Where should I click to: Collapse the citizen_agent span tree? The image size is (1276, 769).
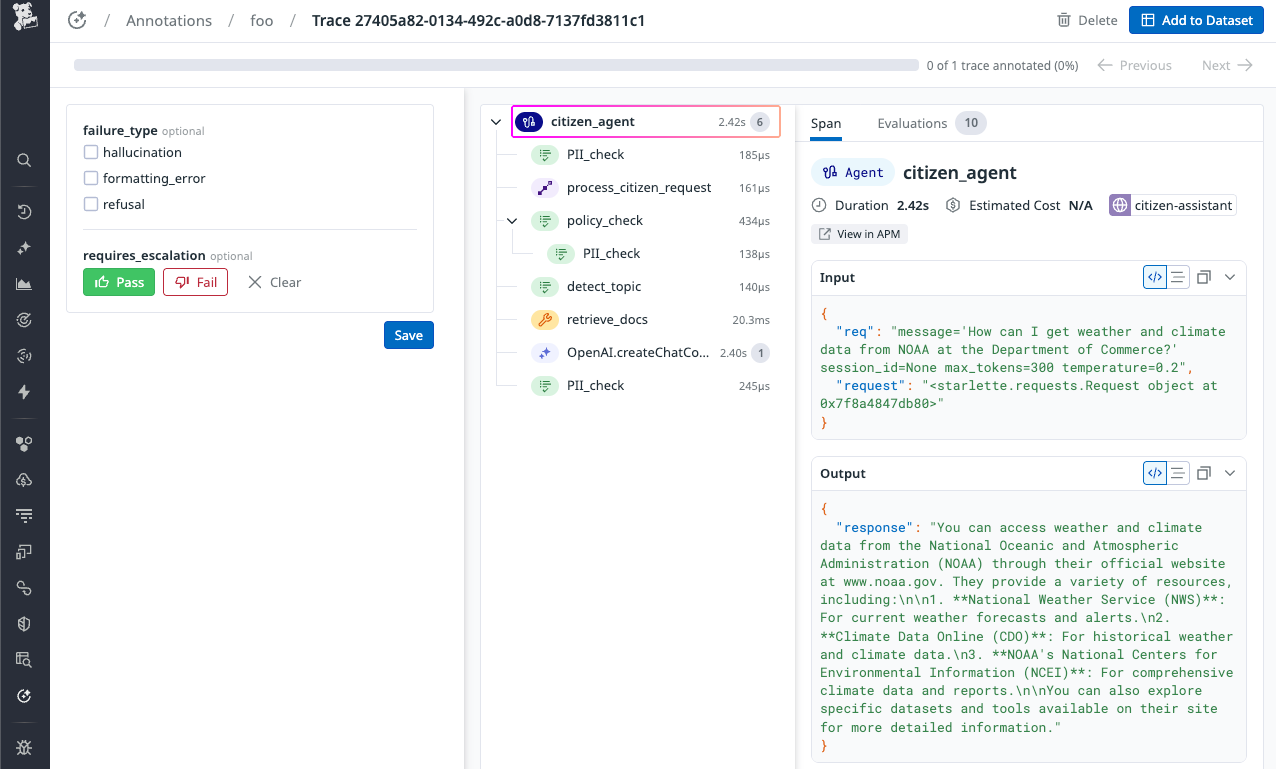coord(496,122)
